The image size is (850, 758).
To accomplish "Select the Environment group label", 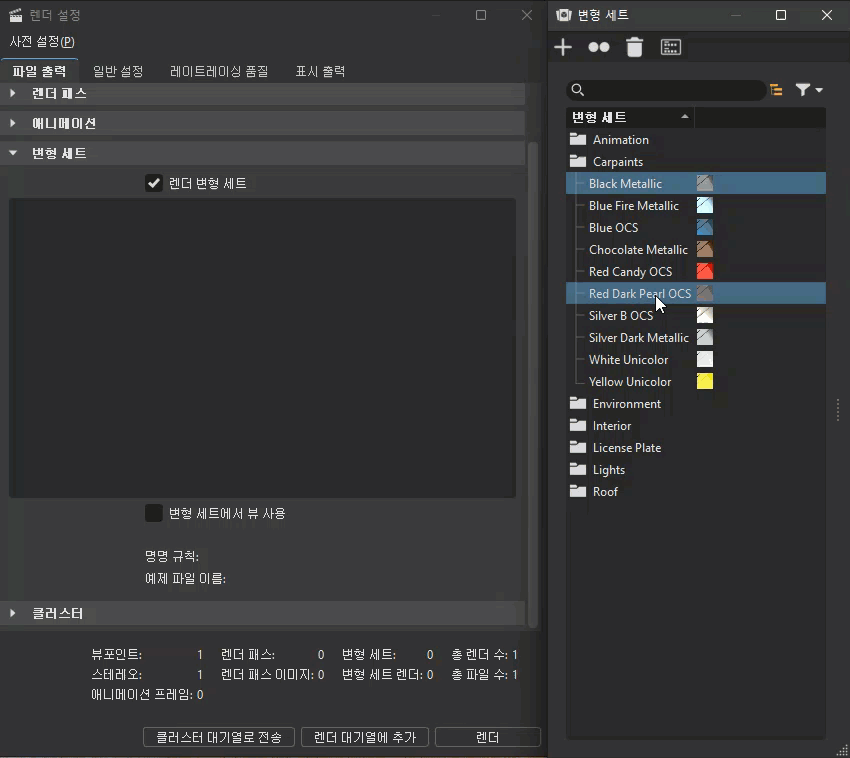I will point(627,404).
